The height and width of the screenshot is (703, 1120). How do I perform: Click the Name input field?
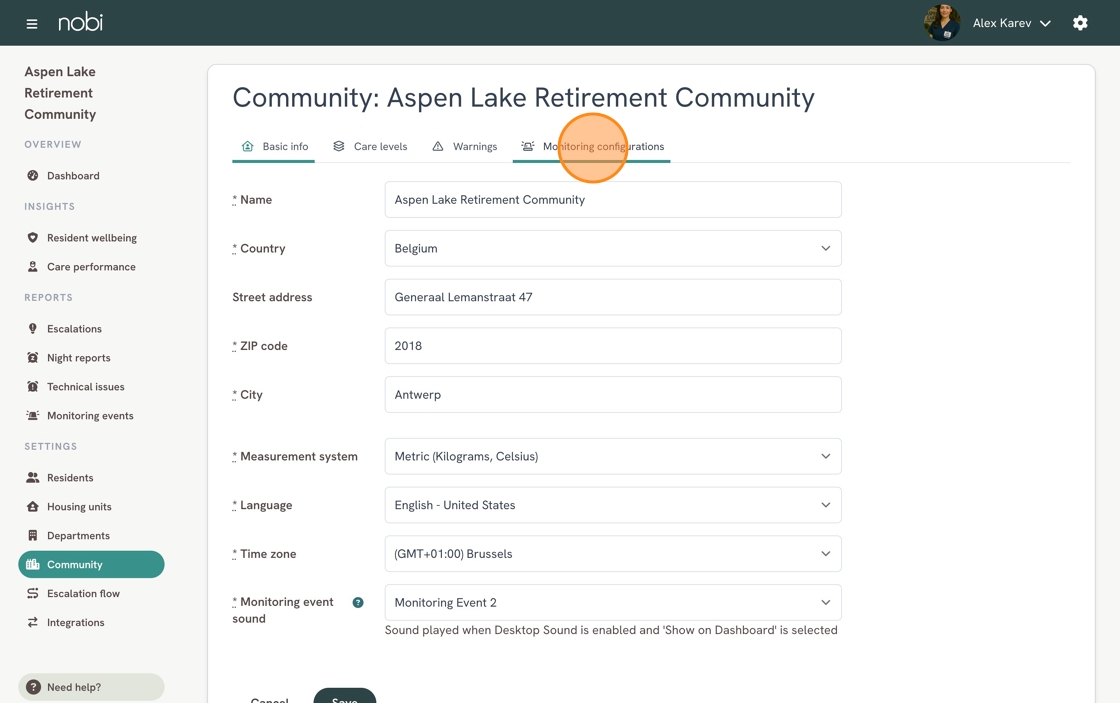tap(613, 199)
